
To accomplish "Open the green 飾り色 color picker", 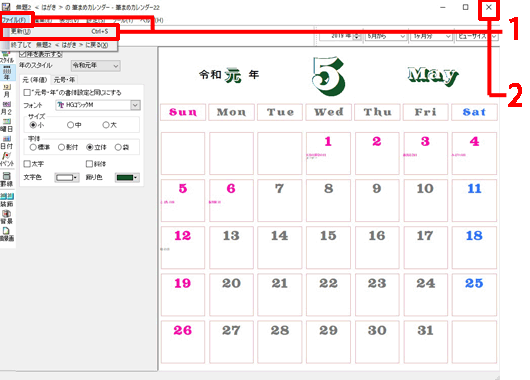I will [127, 177].
